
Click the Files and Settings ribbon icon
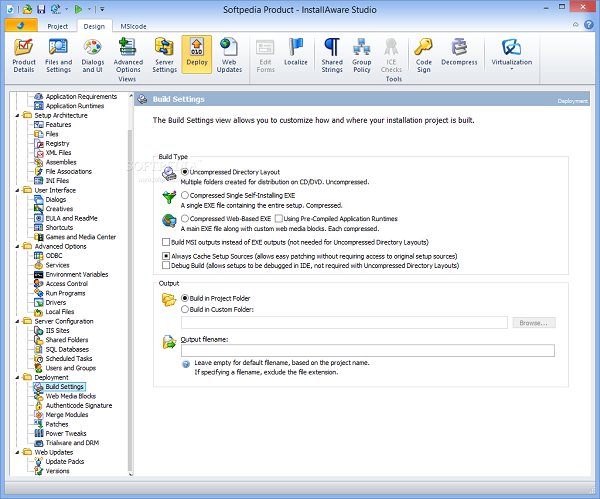coord(58,56)
